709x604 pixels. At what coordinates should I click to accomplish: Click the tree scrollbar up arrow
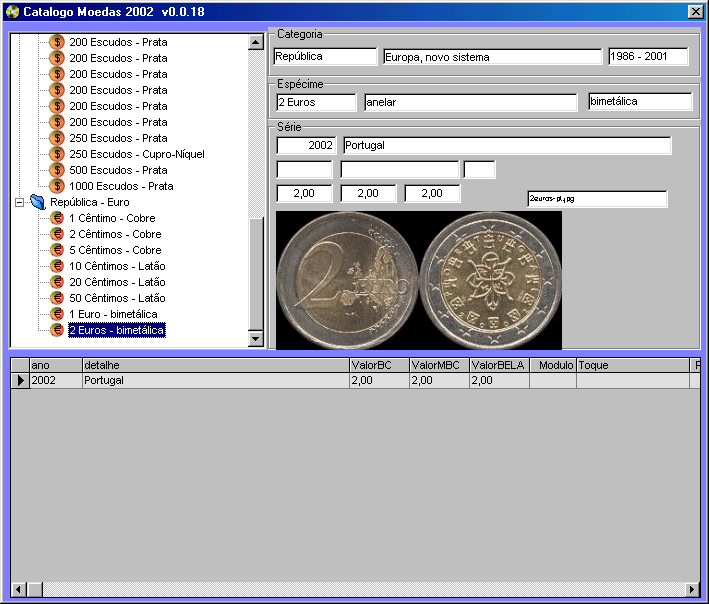[256, 42]
